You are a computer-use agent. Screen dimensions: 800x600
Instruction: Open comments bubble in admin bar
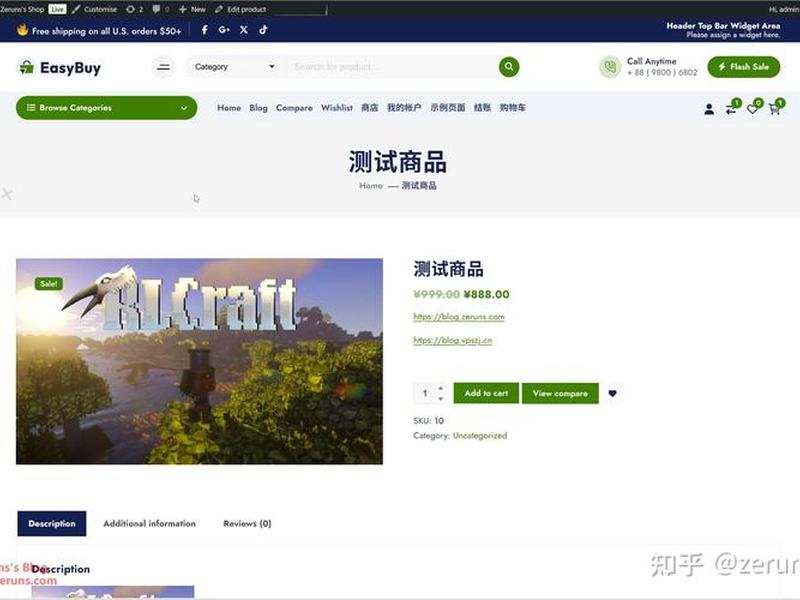161,9
